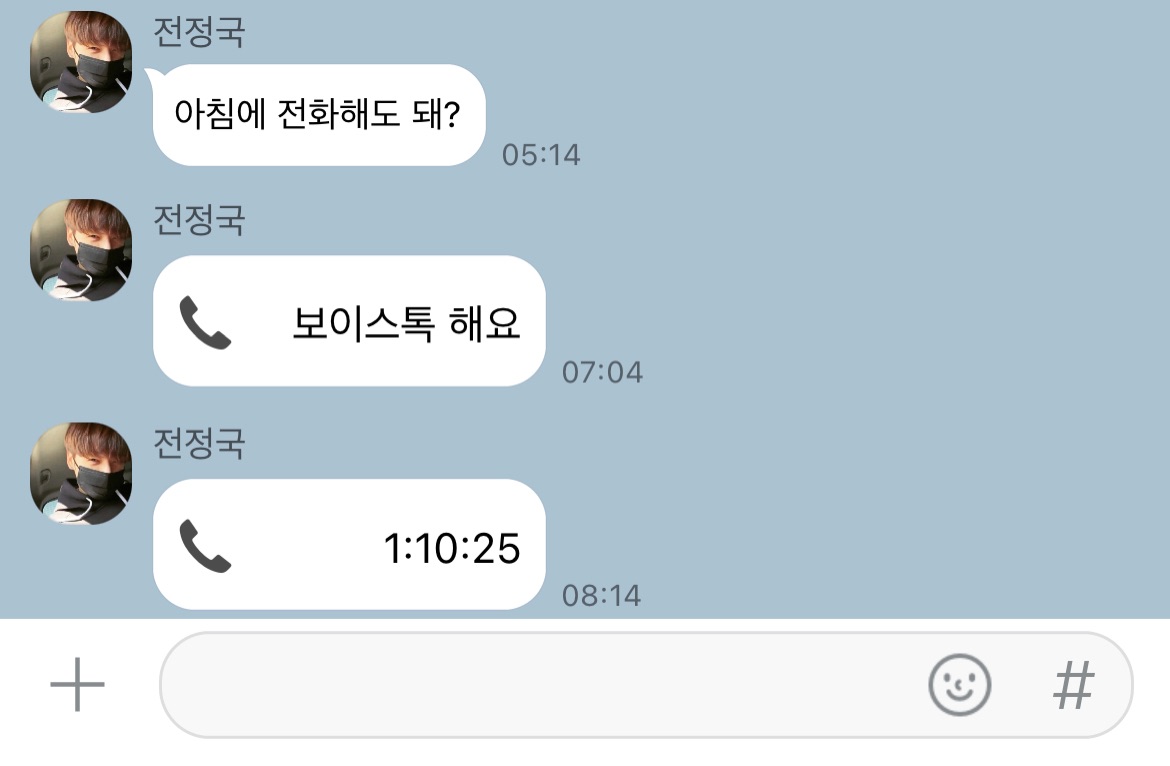Tap sender name 전정국 above 1:10:25 bubble
1170x766 pixels.
pyautogui.click(x=199, y=444)
